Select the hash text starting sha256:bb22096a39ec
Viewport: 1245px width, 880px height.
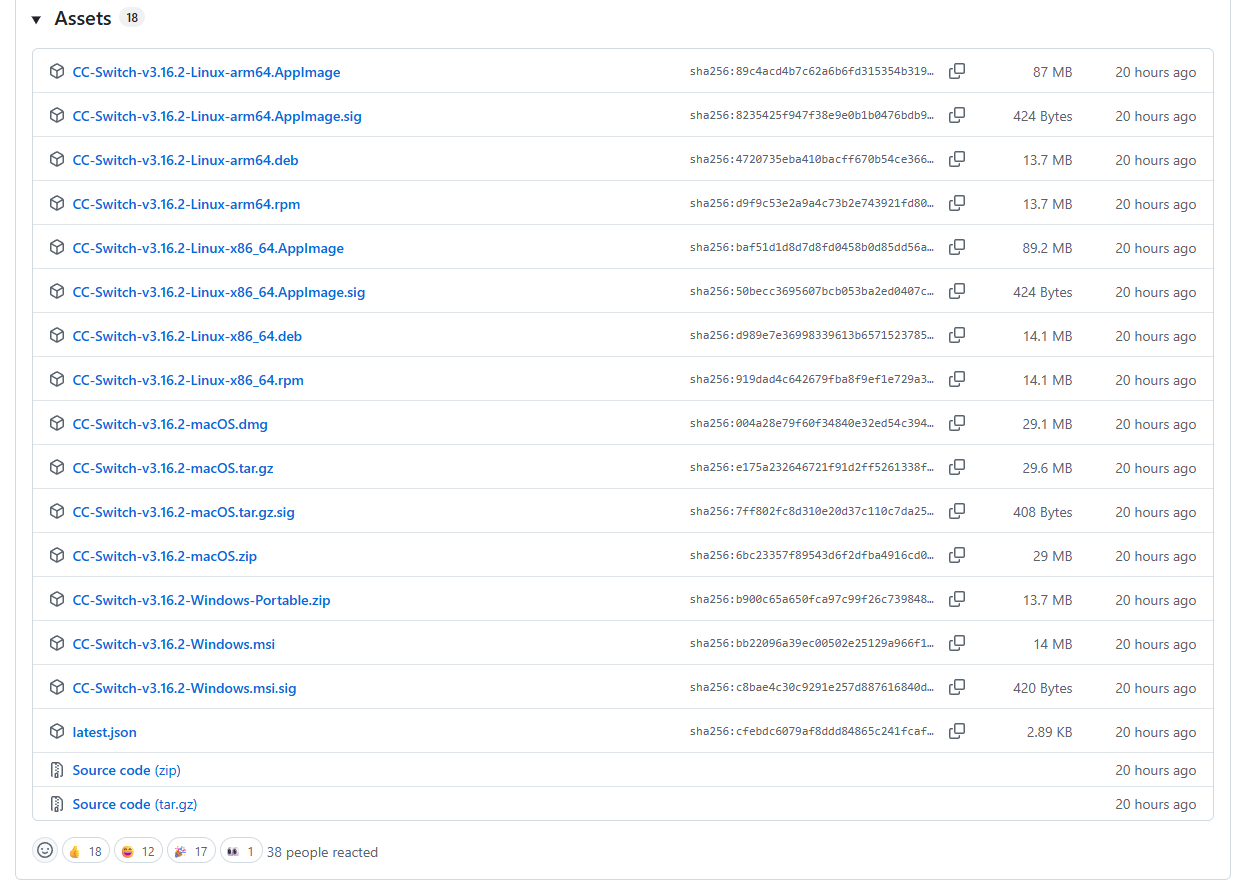click(813, 644)
